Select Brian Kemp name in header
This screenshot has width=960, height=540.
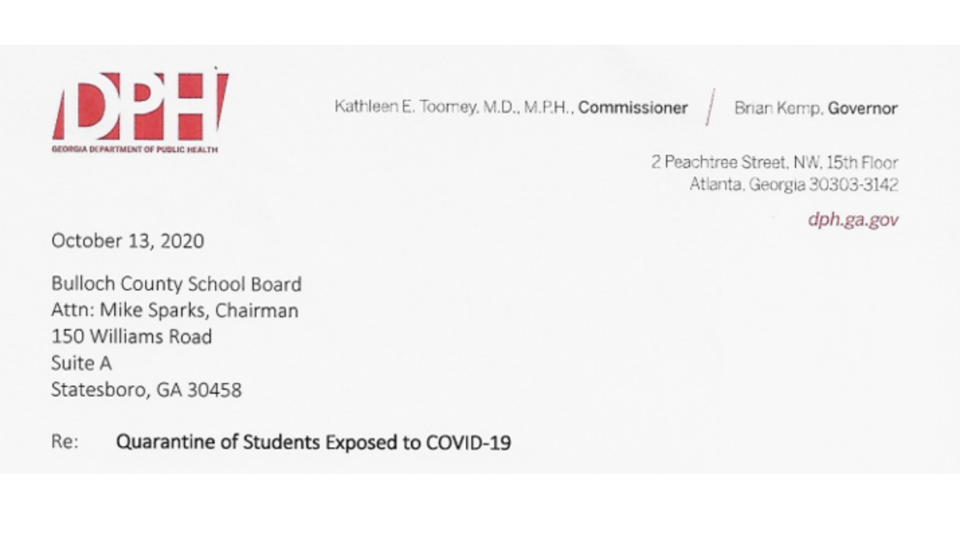[778, 108]
